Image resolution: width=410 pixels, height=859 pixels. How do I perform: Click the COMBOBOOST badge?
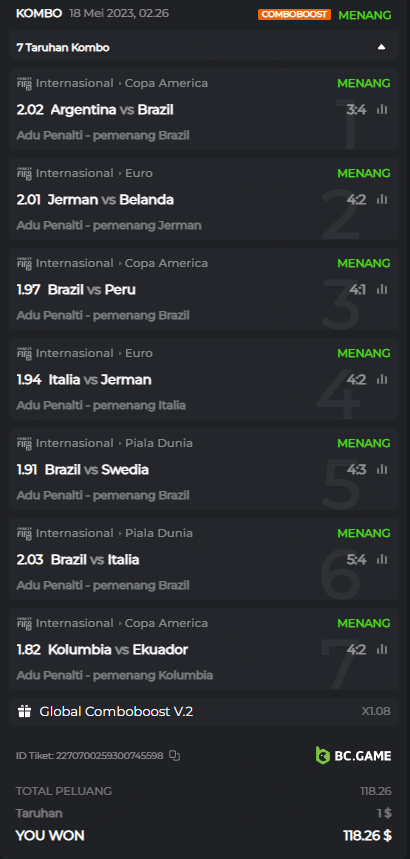point(294,15)
